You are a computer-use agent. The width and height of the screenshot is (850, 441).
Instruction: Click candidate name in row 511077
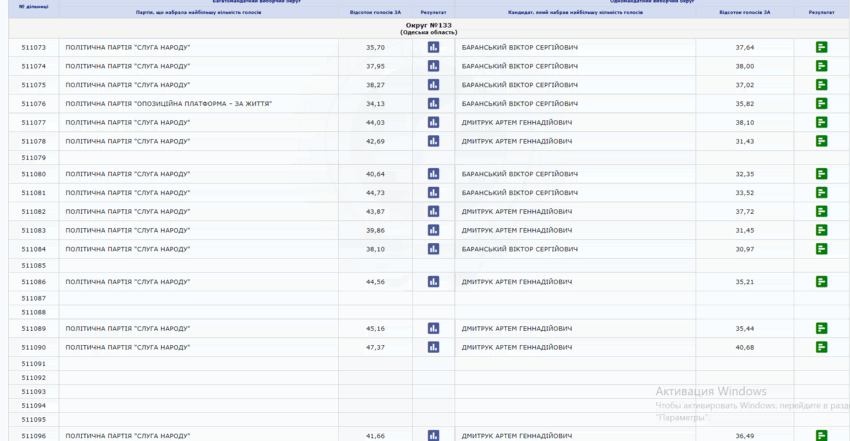tap(517, 122)
